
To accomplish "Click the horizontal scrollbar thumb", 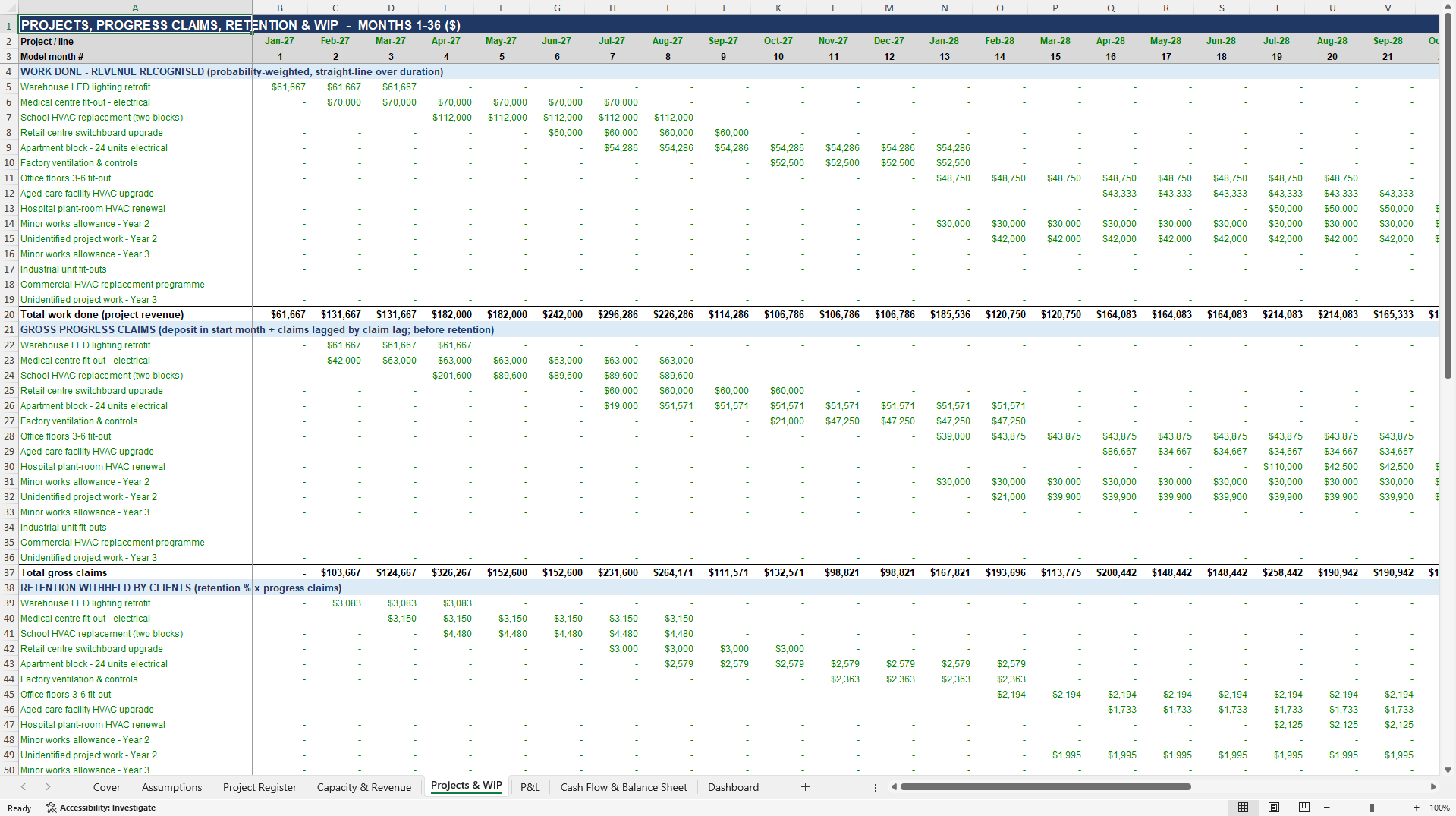I will [x=1045, y=787].
